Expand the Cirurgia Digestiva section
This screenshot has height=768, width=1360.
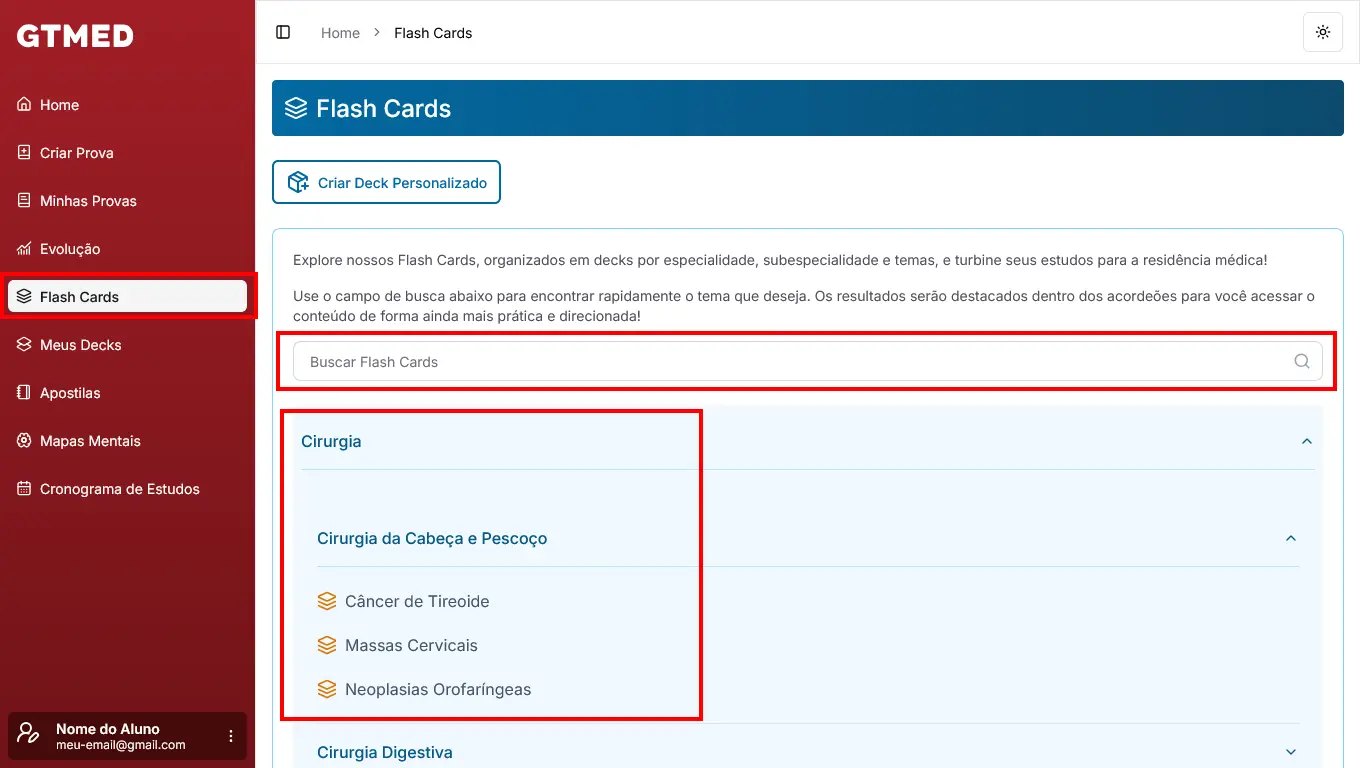click(1290, 752)
